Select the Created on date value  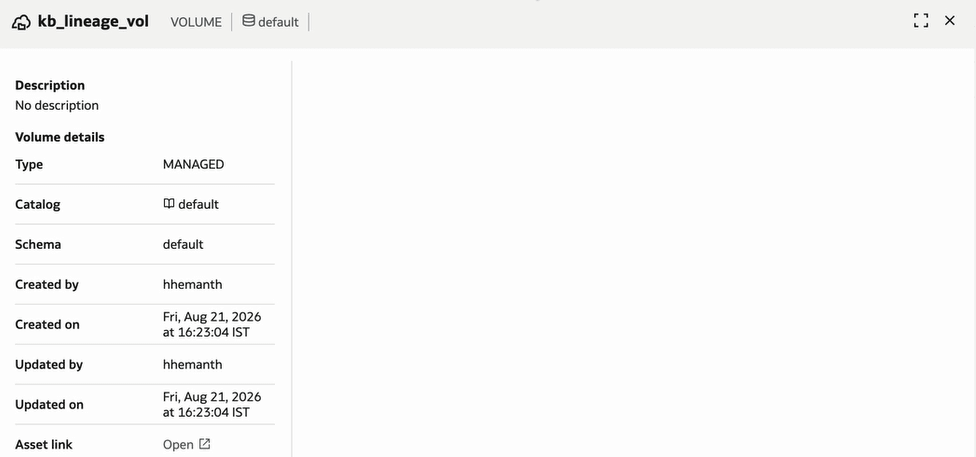212,324
